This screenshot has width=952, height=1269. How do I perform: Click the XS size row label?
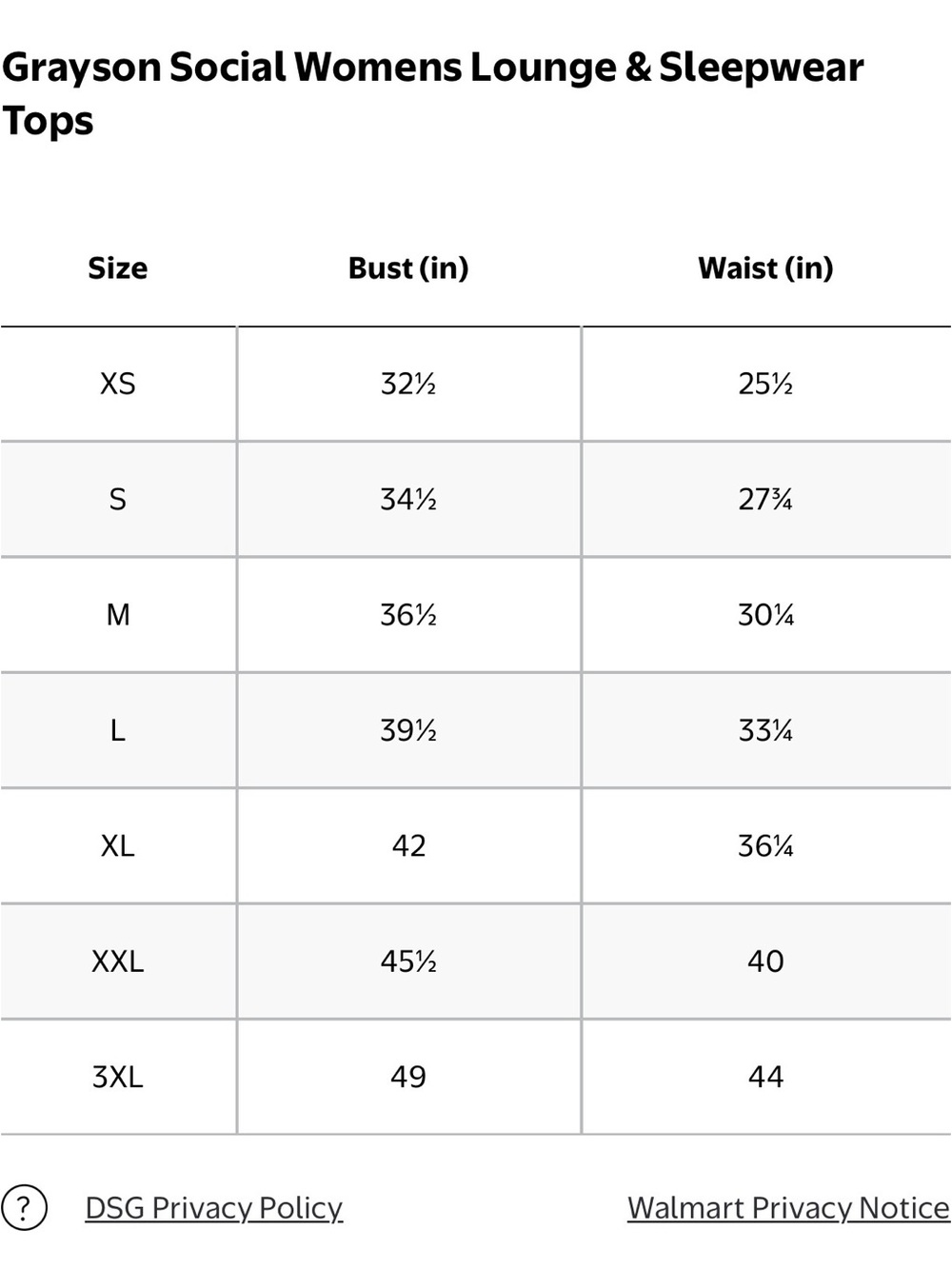pyautogui.click(x=118, y=384)
